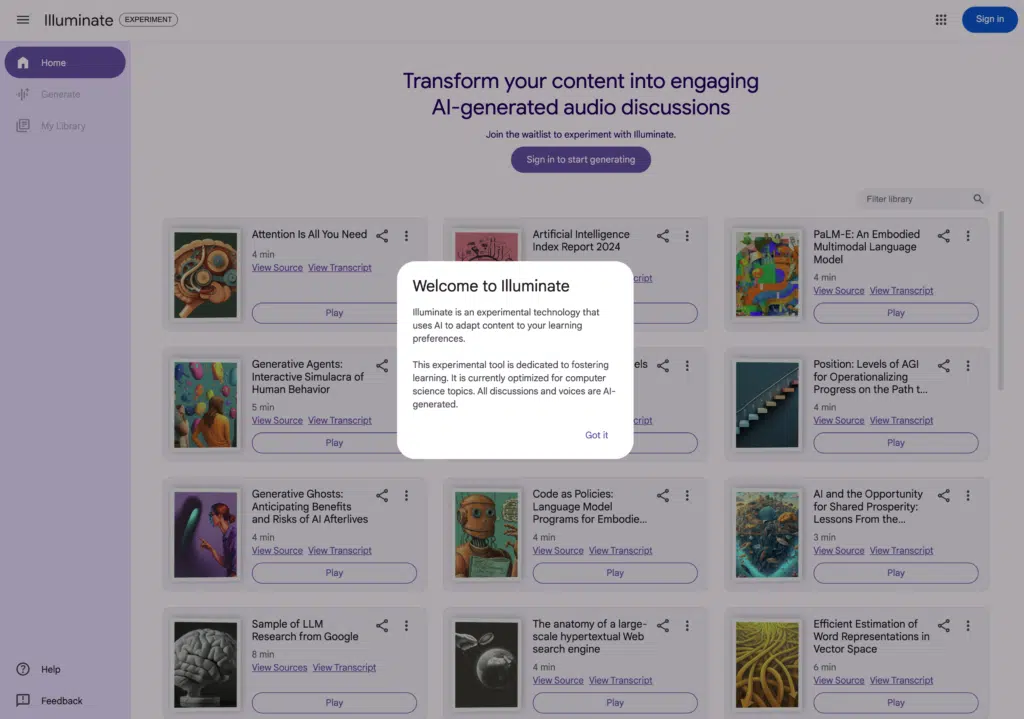View Transcript for Attention Is All You Need
The height and width of the screenshot is (719, 1024).
[340, 268]
